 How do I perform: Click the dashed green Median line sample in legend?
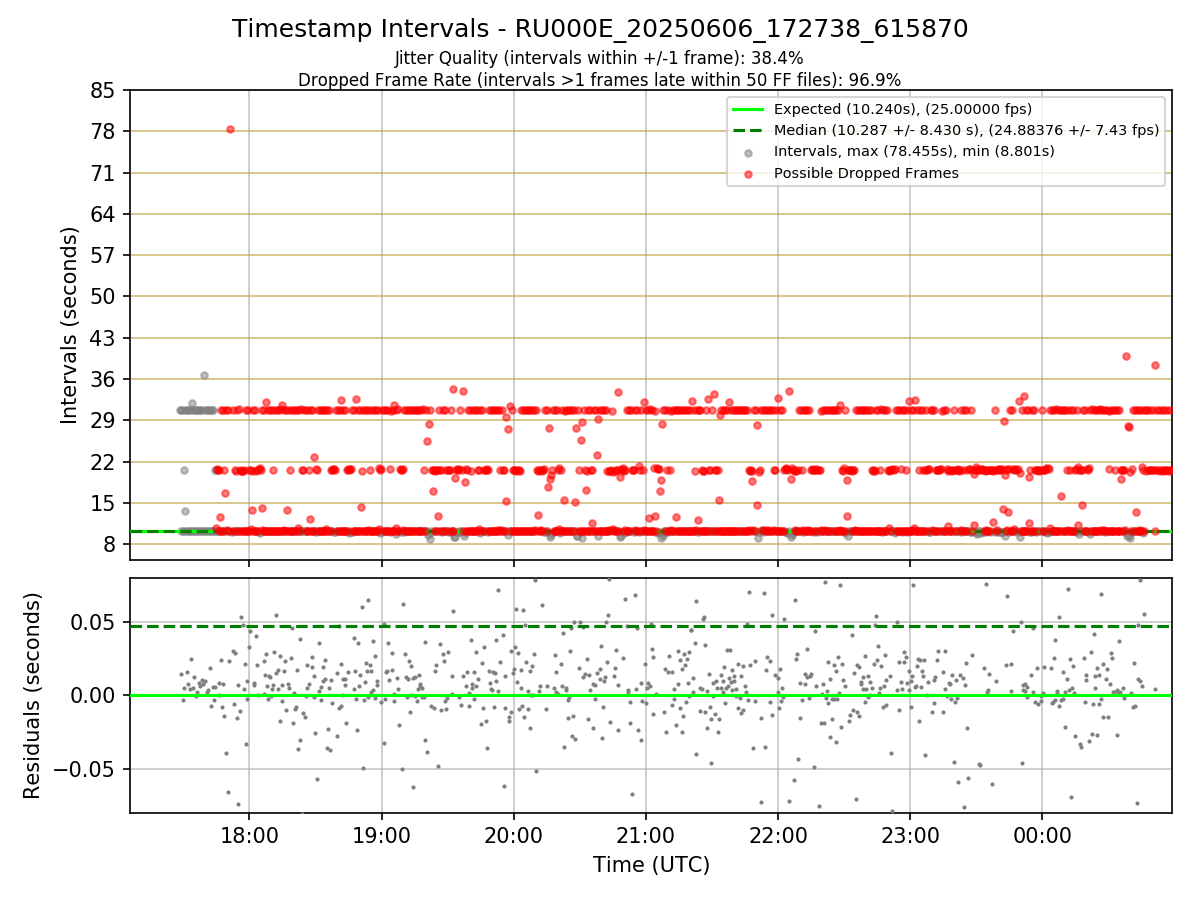[748, 130]
